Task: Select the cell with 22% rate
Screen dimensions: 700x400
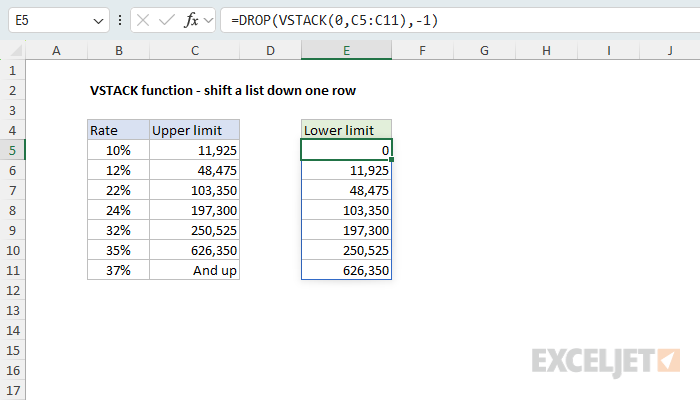Action: coord(119,191)
